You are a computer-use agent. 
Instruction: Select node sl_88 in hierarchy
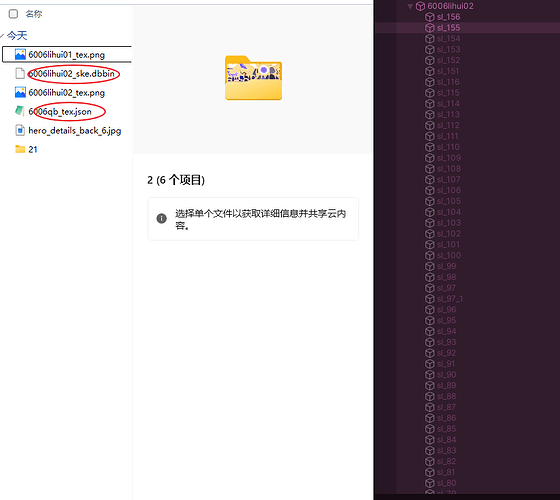pyautogui.click(x=446, y=396)
